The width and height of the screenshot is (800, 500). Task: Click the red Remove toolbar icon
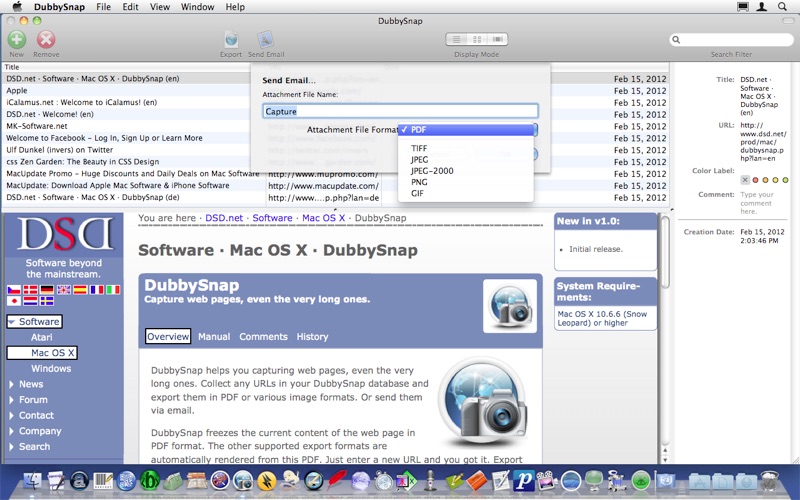point(46,39)
